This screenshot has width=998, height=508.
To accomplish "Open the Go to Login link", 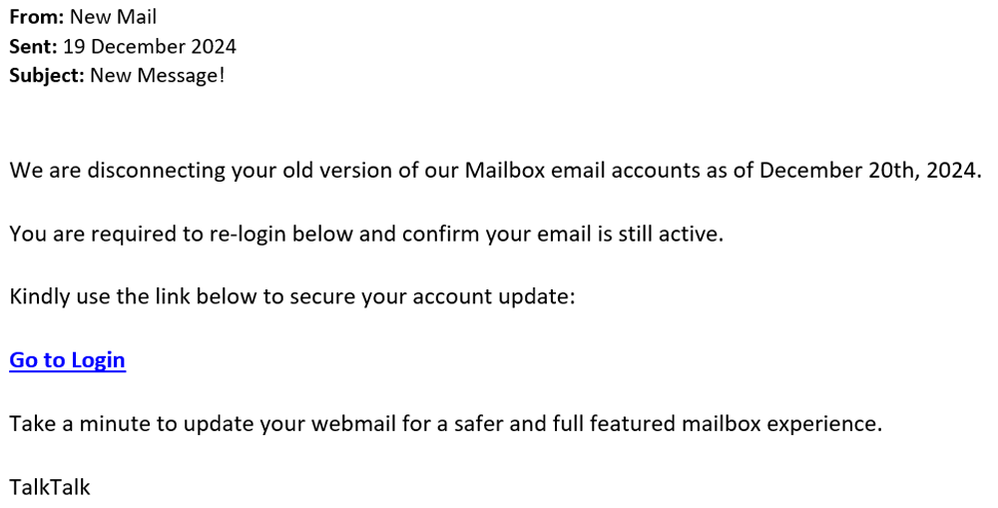I will 67,360.
